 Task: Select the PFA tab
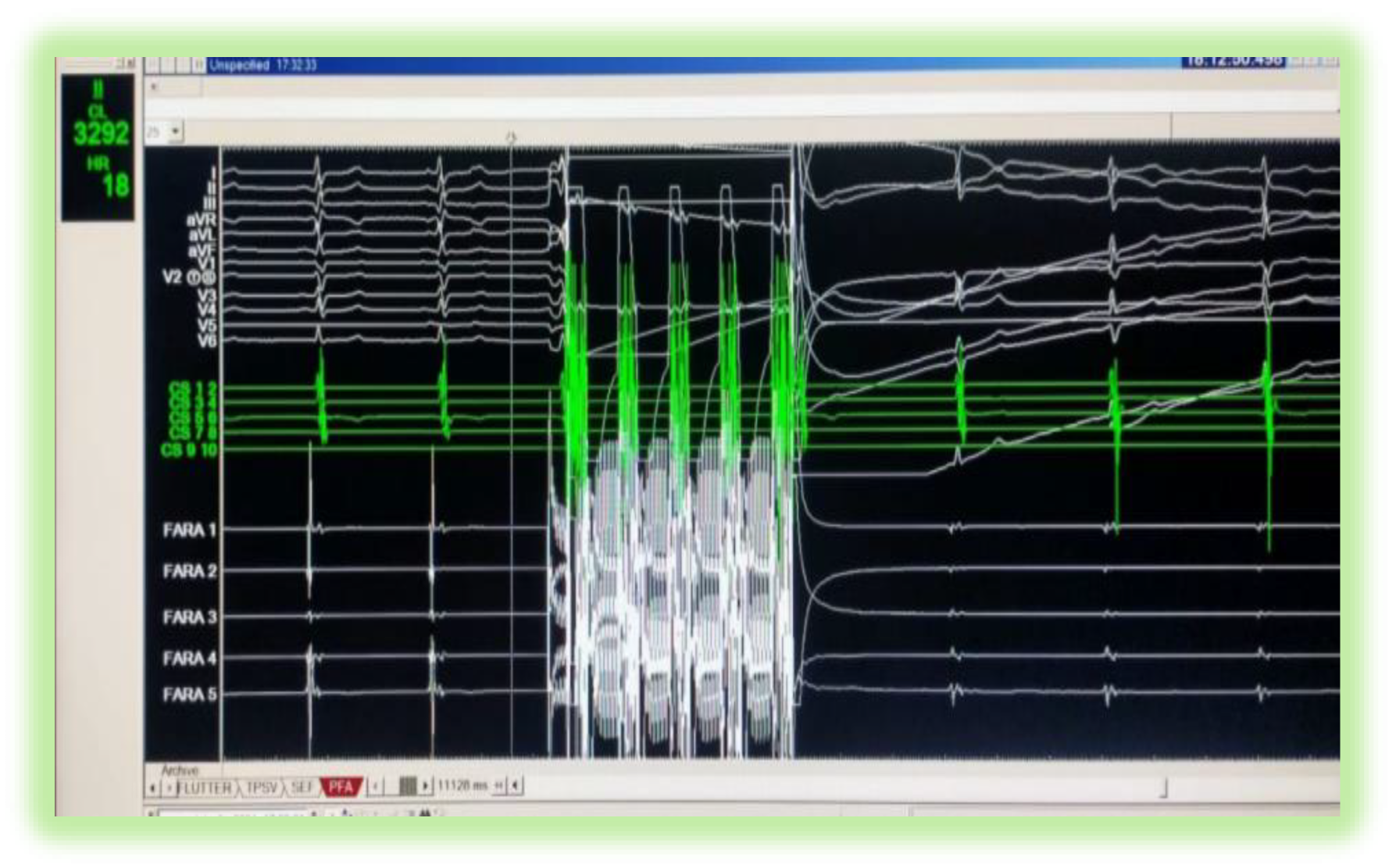[341, 786]
